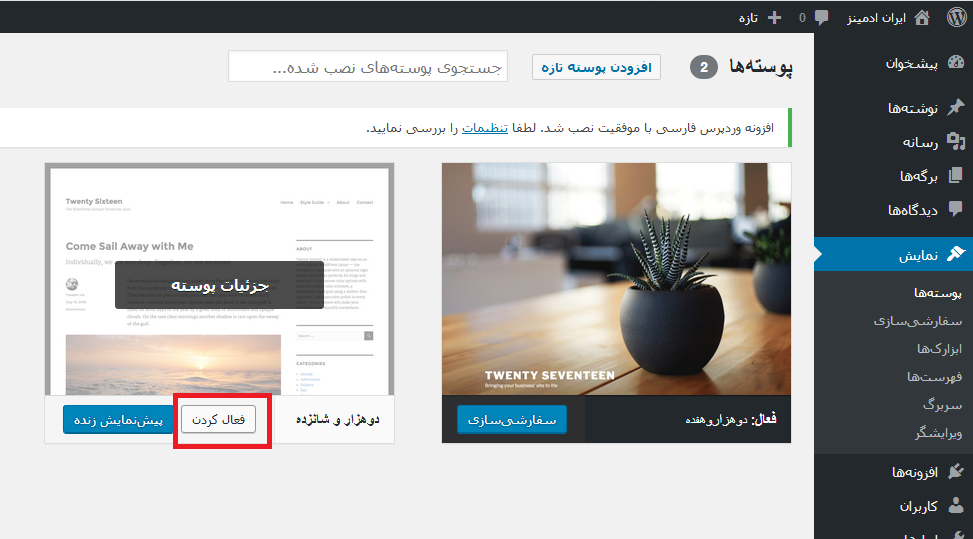Click the Twenty Seventeen theme screenshot
The width and height of the screenshot is (973, 539).
click(x=616, y=278)
